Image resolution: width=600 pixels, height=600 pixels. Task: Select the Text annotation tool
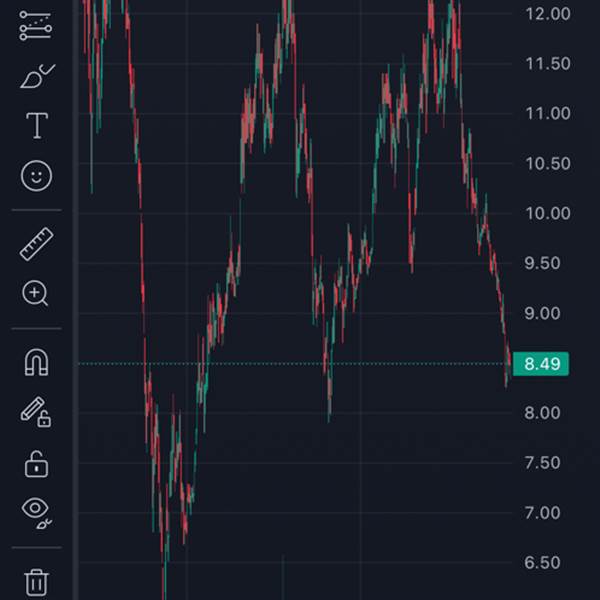[37, 126]
